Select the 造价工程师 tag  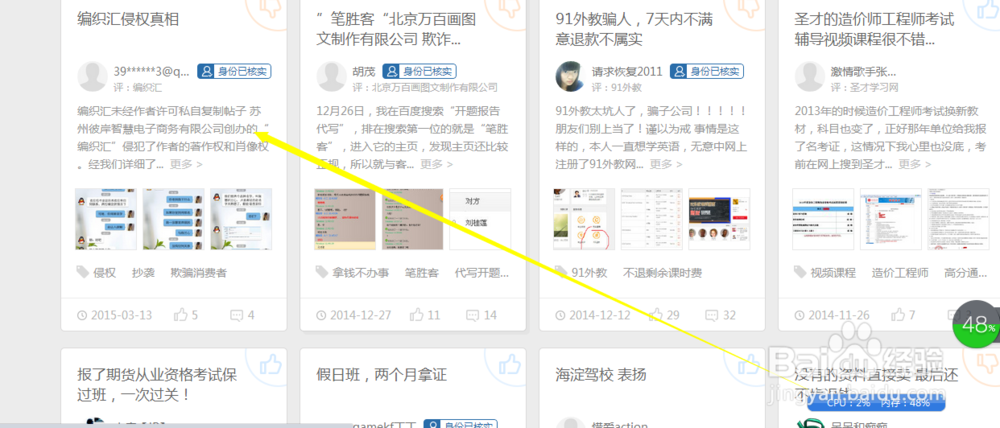tap(900, 273)
